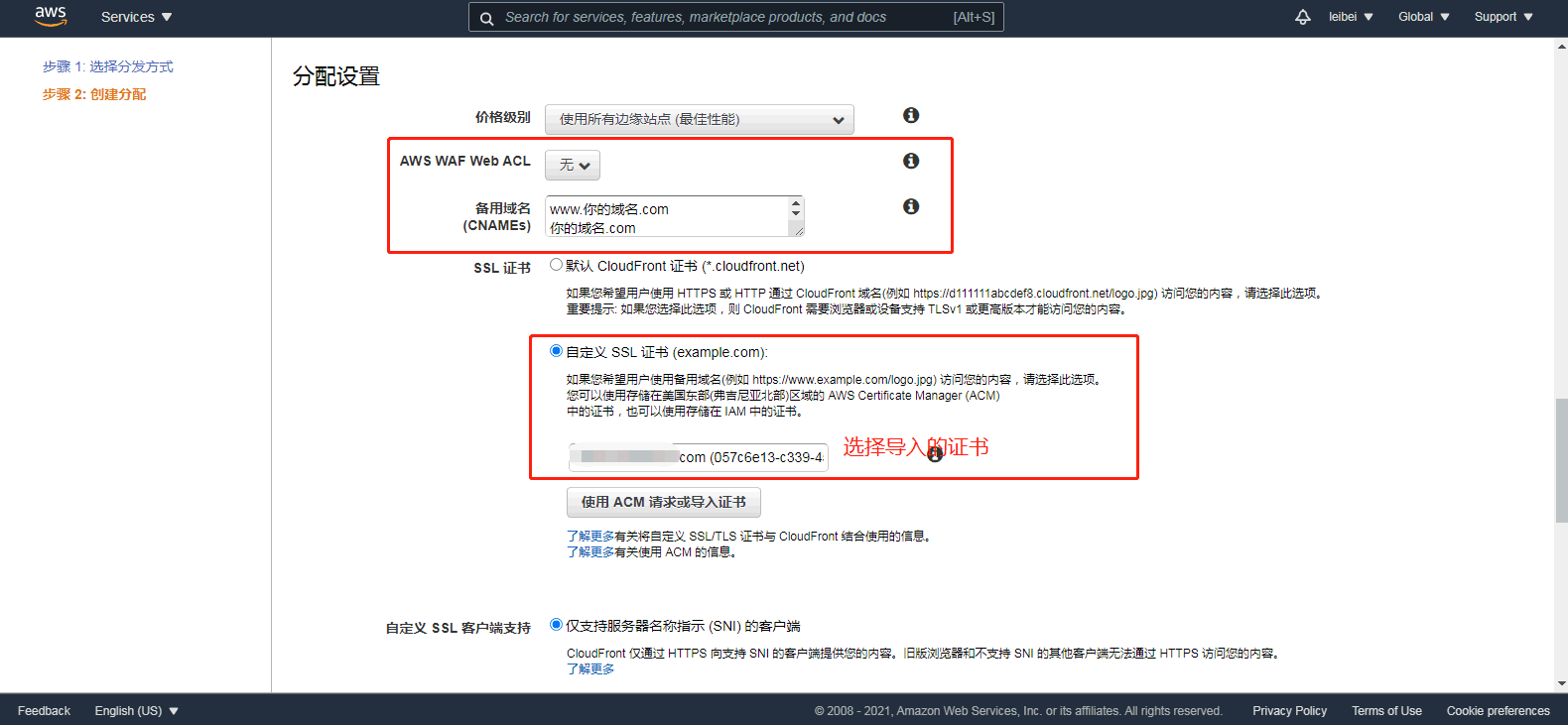Click the page scrollbar up arrow
This screenshot has width=1568, height=725.
click(1561, 46)
